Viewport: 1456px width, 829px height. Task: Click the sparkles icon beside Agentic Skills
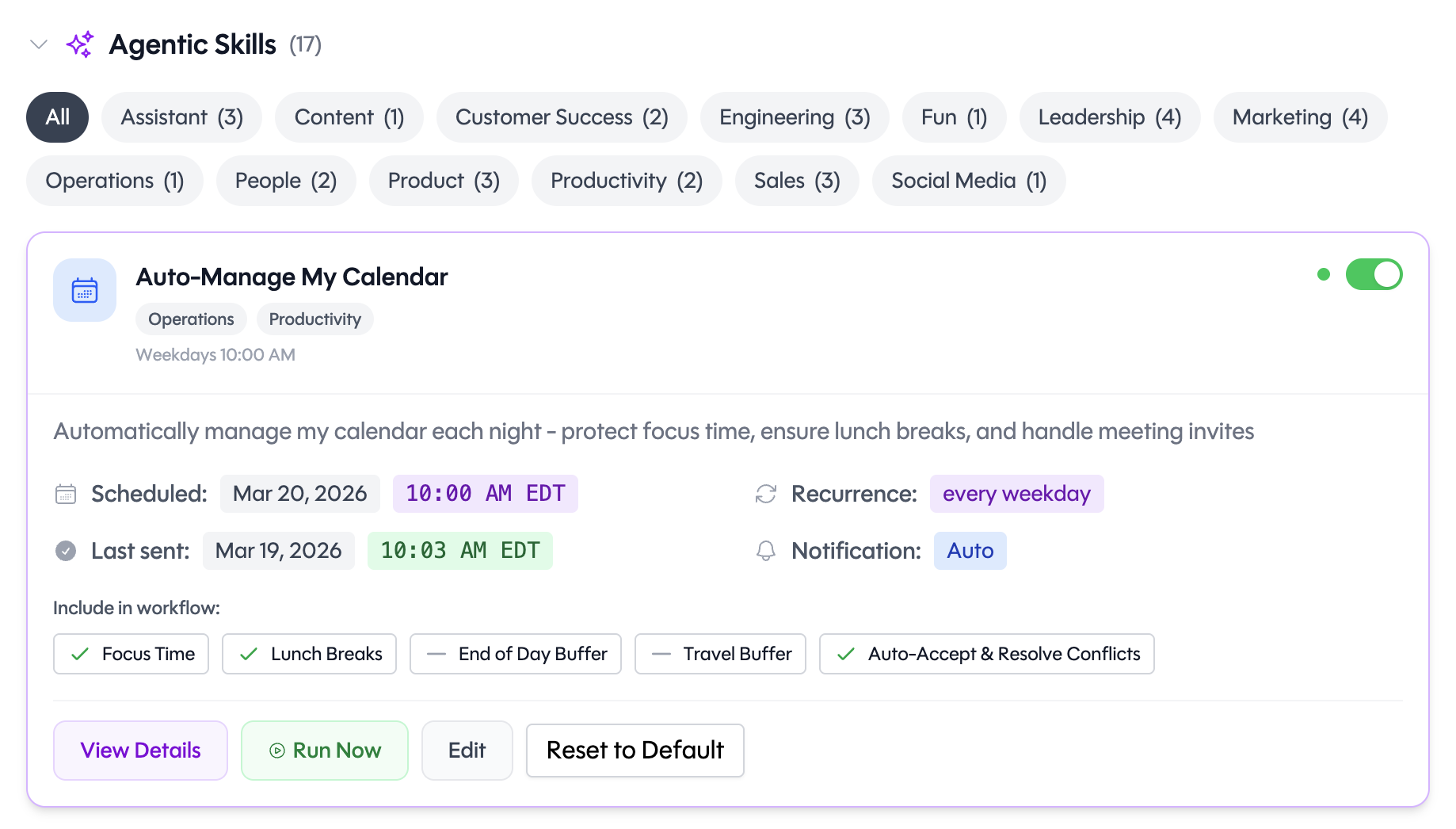point(80,44)
